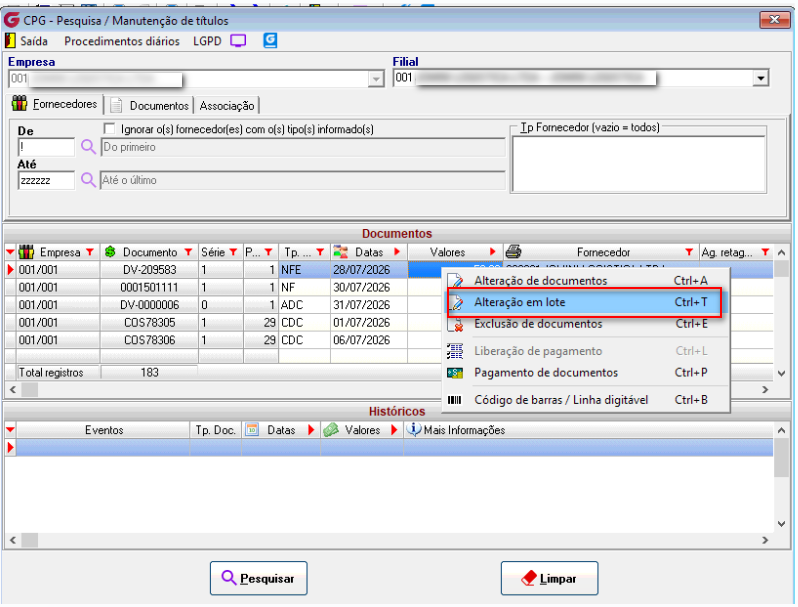Open the Procedimentos diários menu

click(122, 41)
